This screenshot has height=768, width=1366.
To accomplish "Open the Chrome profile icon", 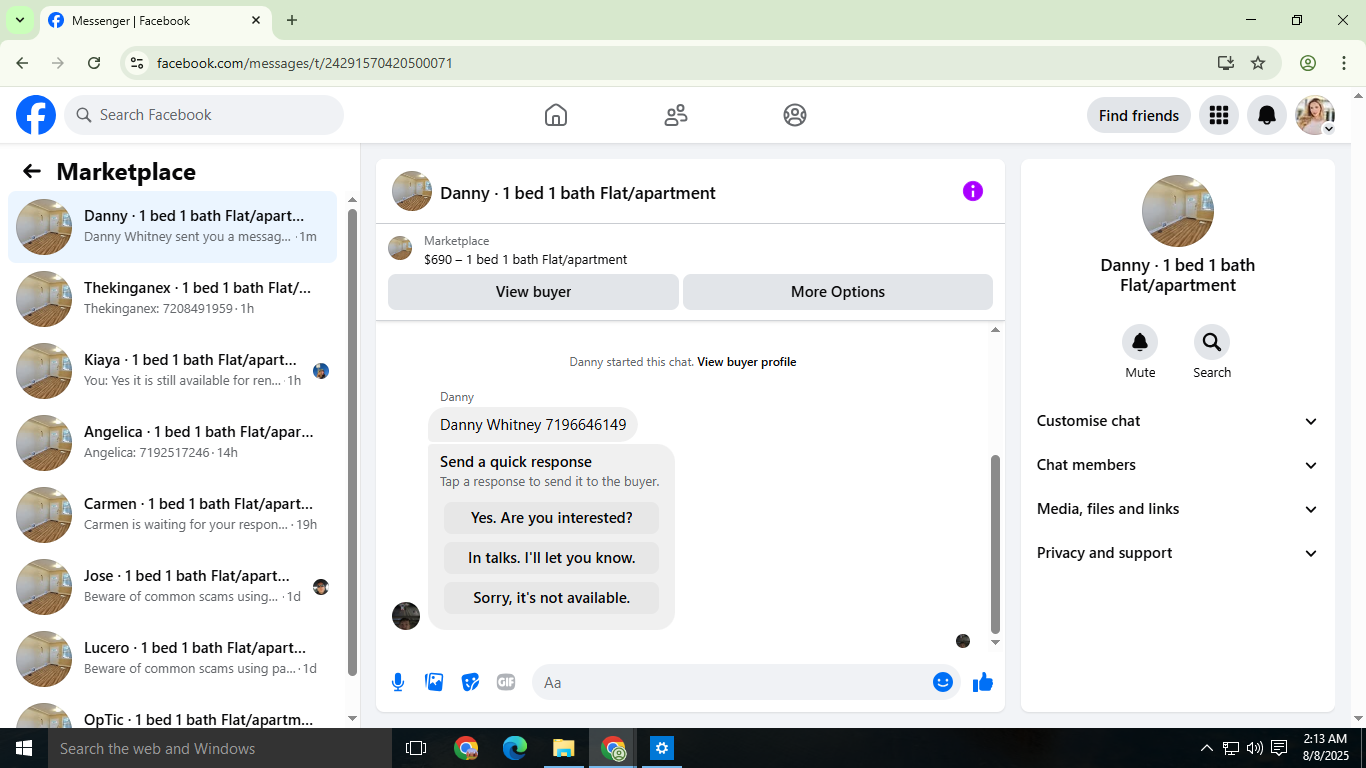I will 1308,63.
